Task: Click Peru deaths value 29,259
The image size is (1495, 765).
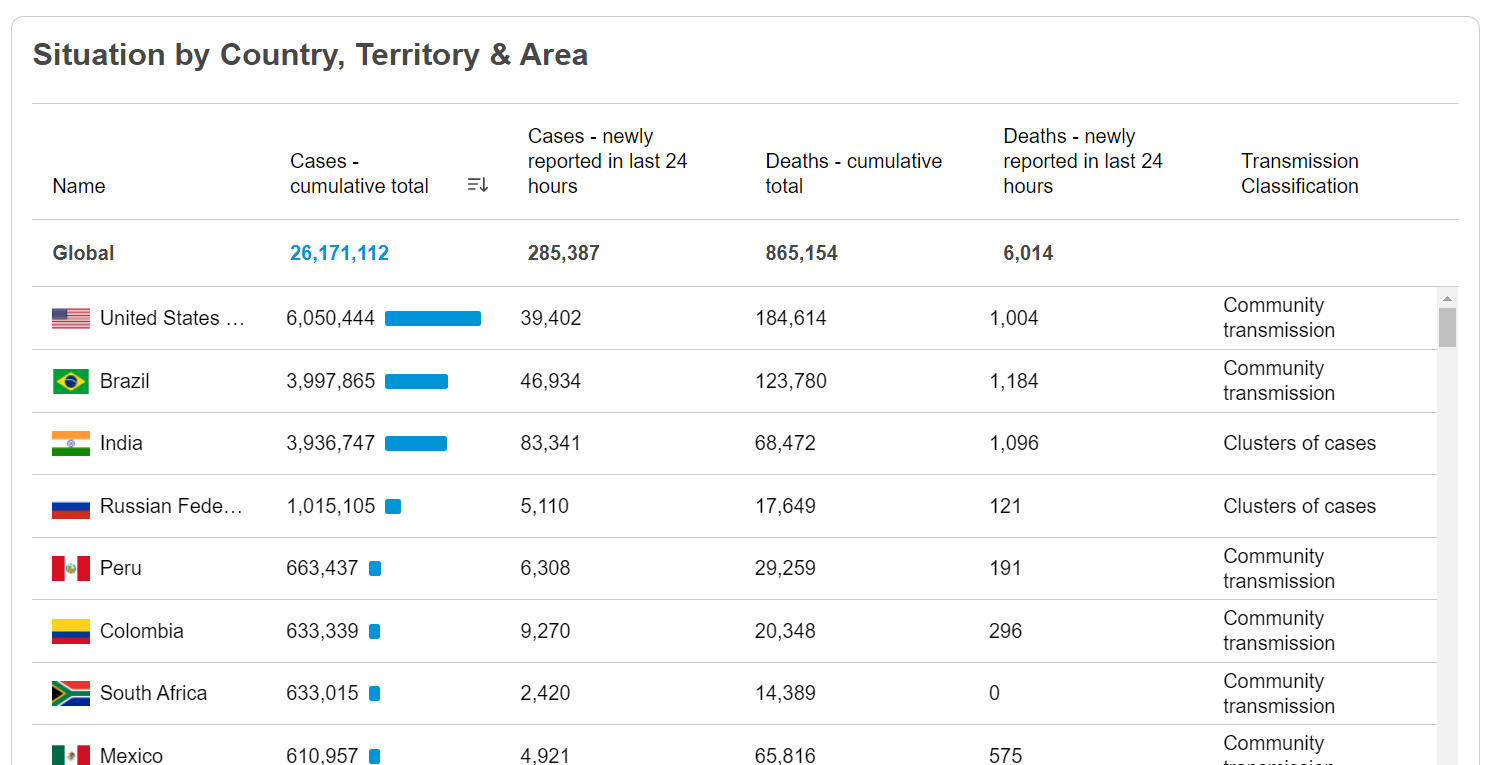Action: click(x=785, y=568)
